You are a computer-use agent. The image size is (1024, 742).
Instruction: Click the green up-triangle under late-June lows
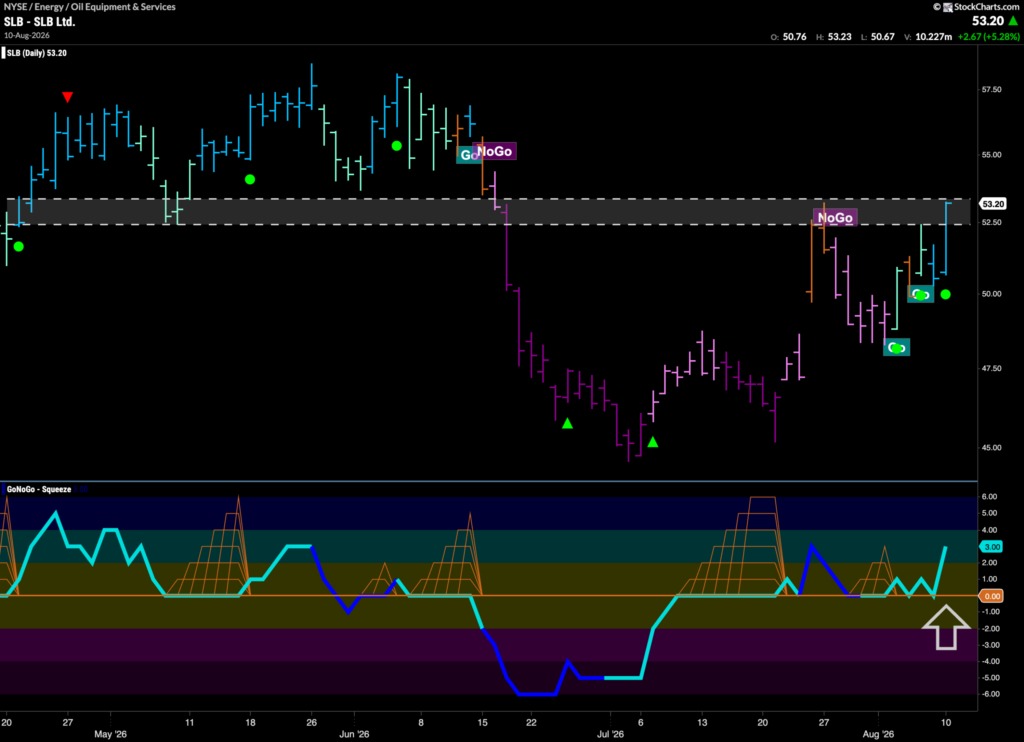(568, 423)
